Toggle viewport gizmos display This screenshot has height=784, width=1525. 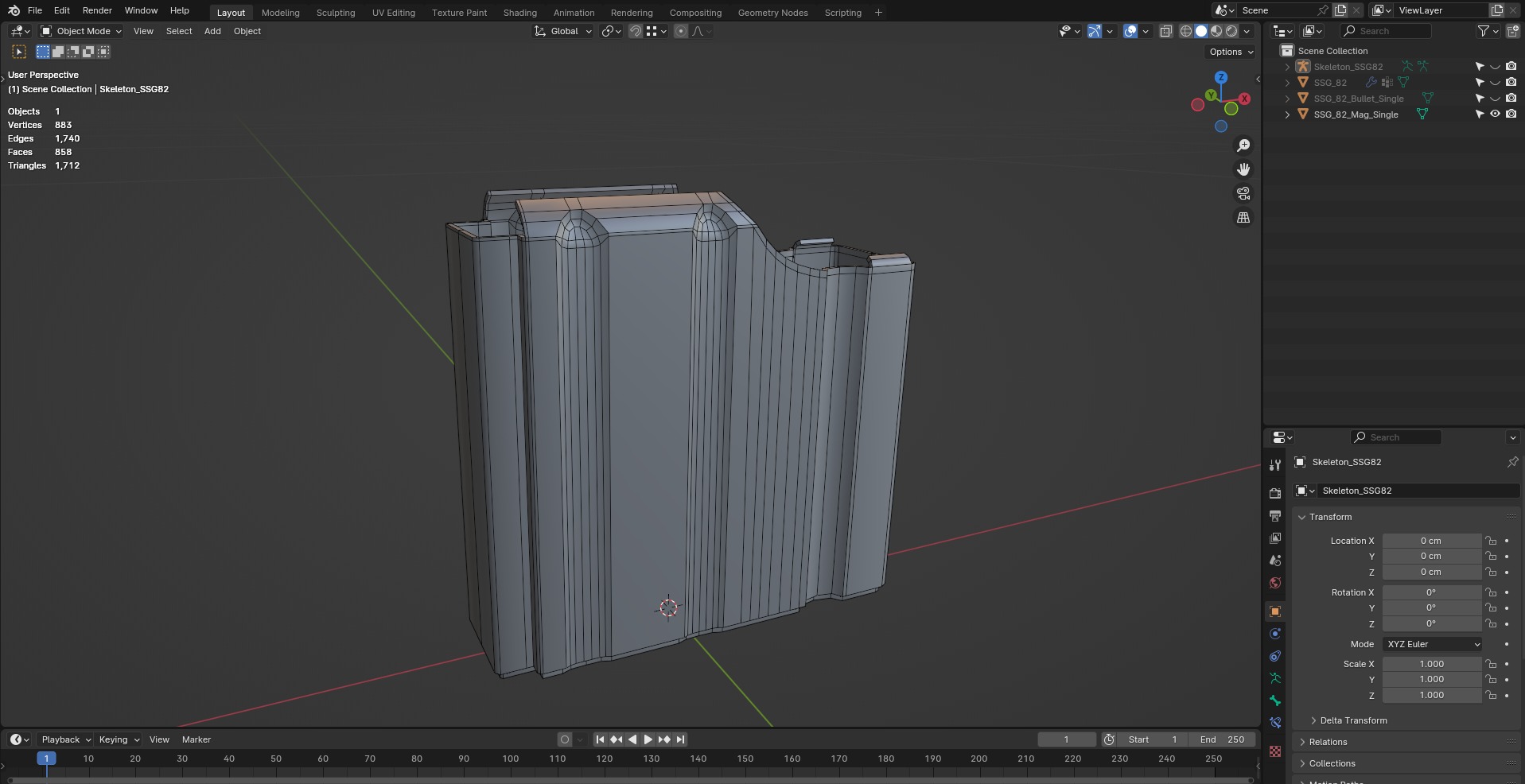(1095, 31)
